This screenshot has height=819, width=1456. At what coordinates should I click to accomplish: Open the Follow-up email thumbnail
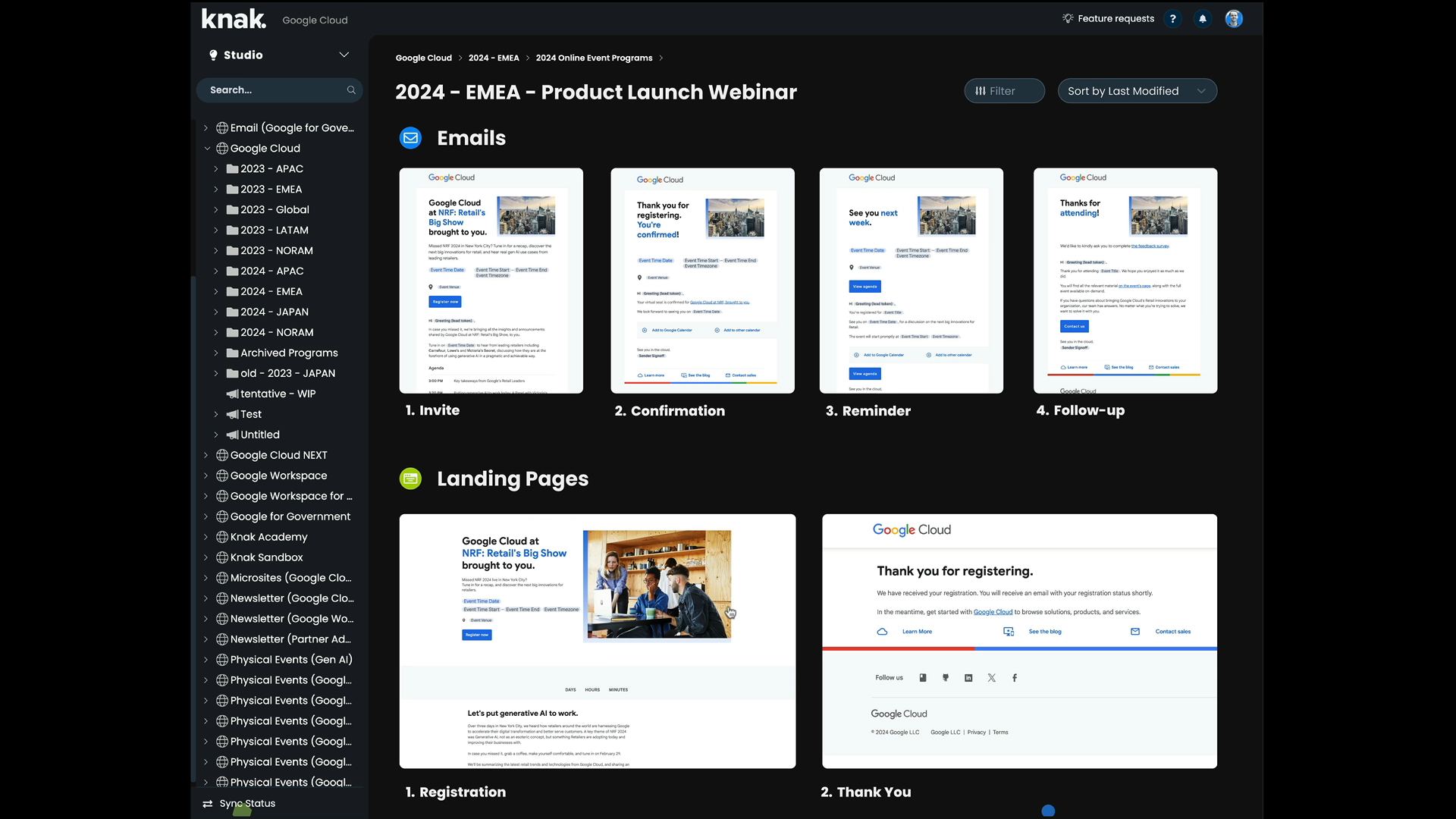[x=1125, y=281]
